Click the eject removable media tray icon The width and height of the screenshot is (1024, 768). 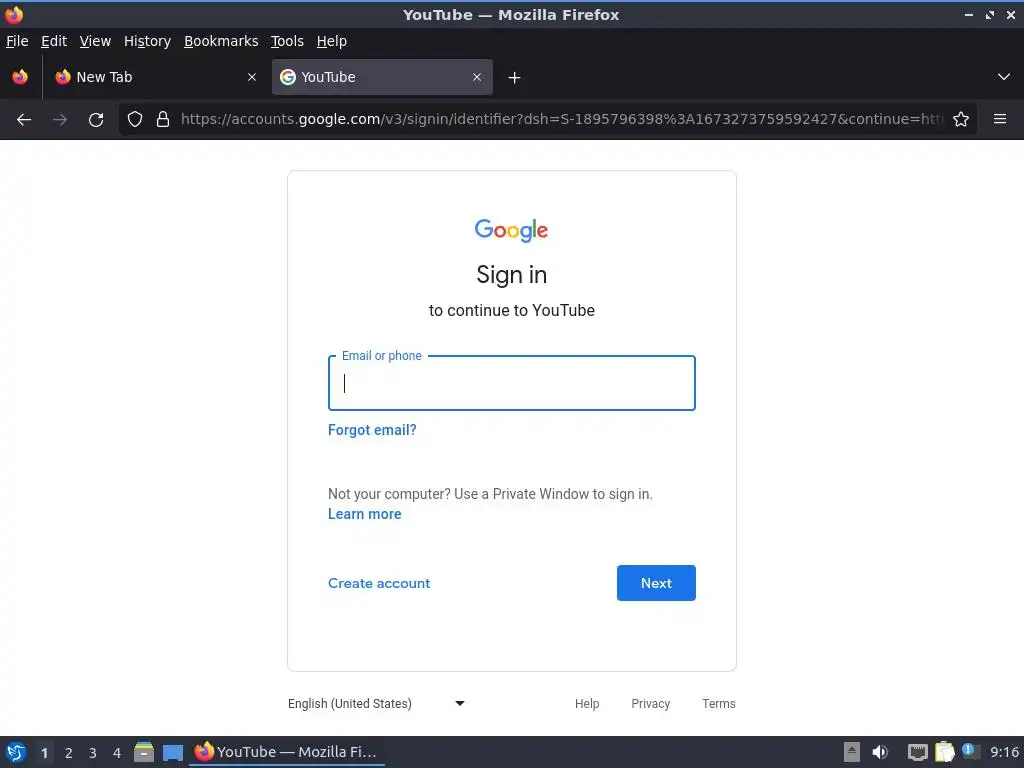[x=852, y=752]
